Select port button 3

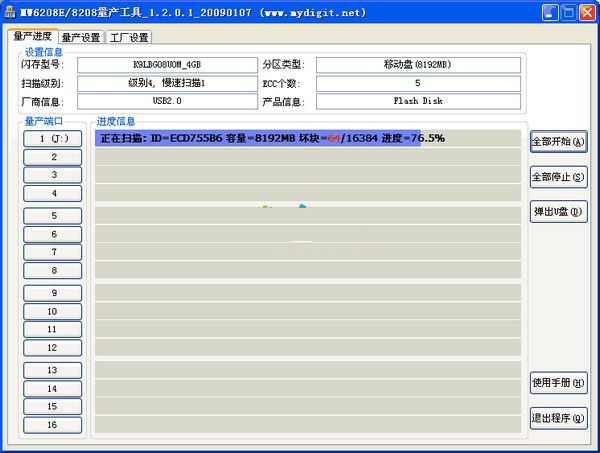click(x=53, y=175)
